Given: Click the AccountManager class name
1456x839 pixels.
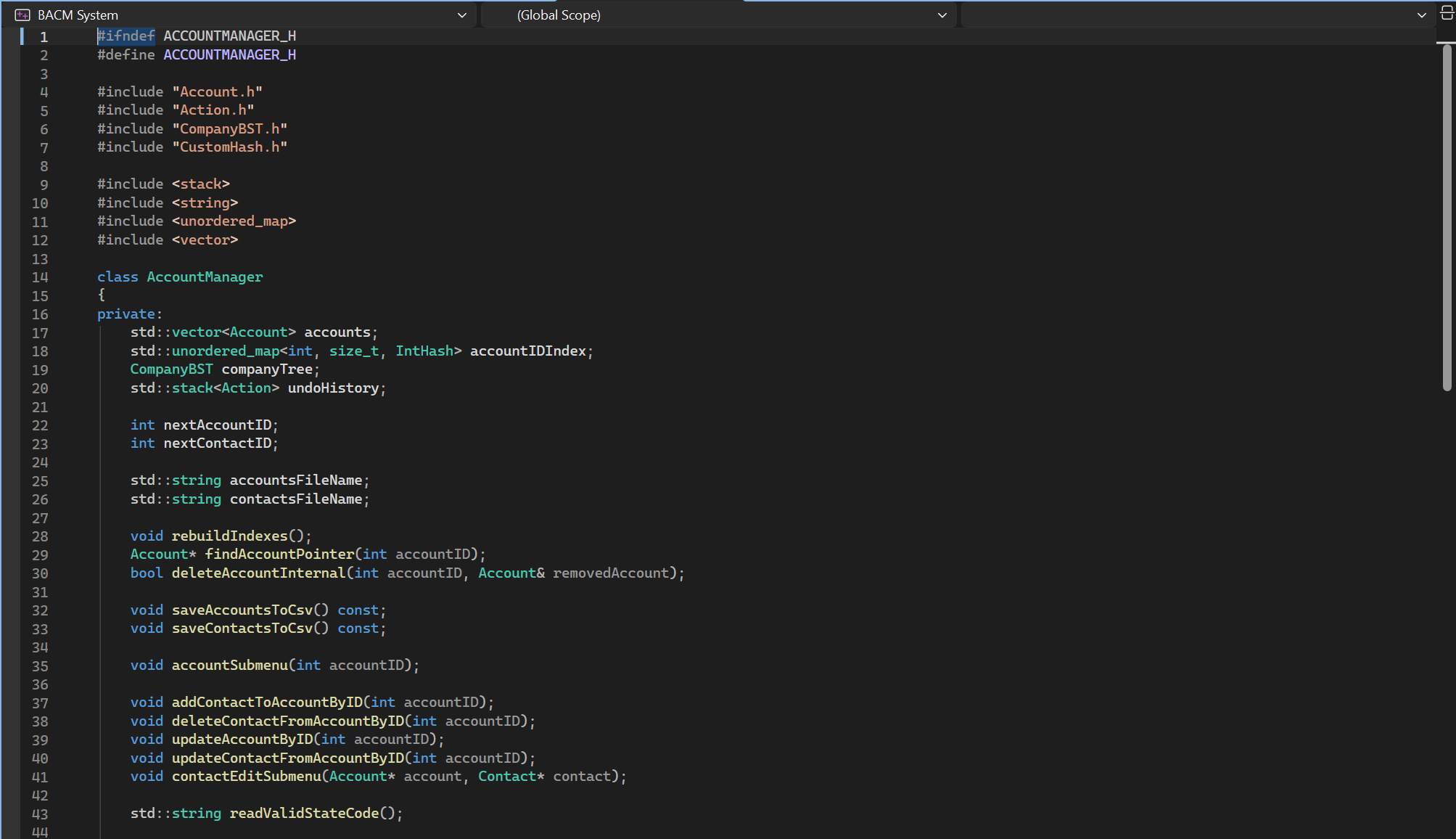Looking at the screenshot, I should tap(205, 277).
